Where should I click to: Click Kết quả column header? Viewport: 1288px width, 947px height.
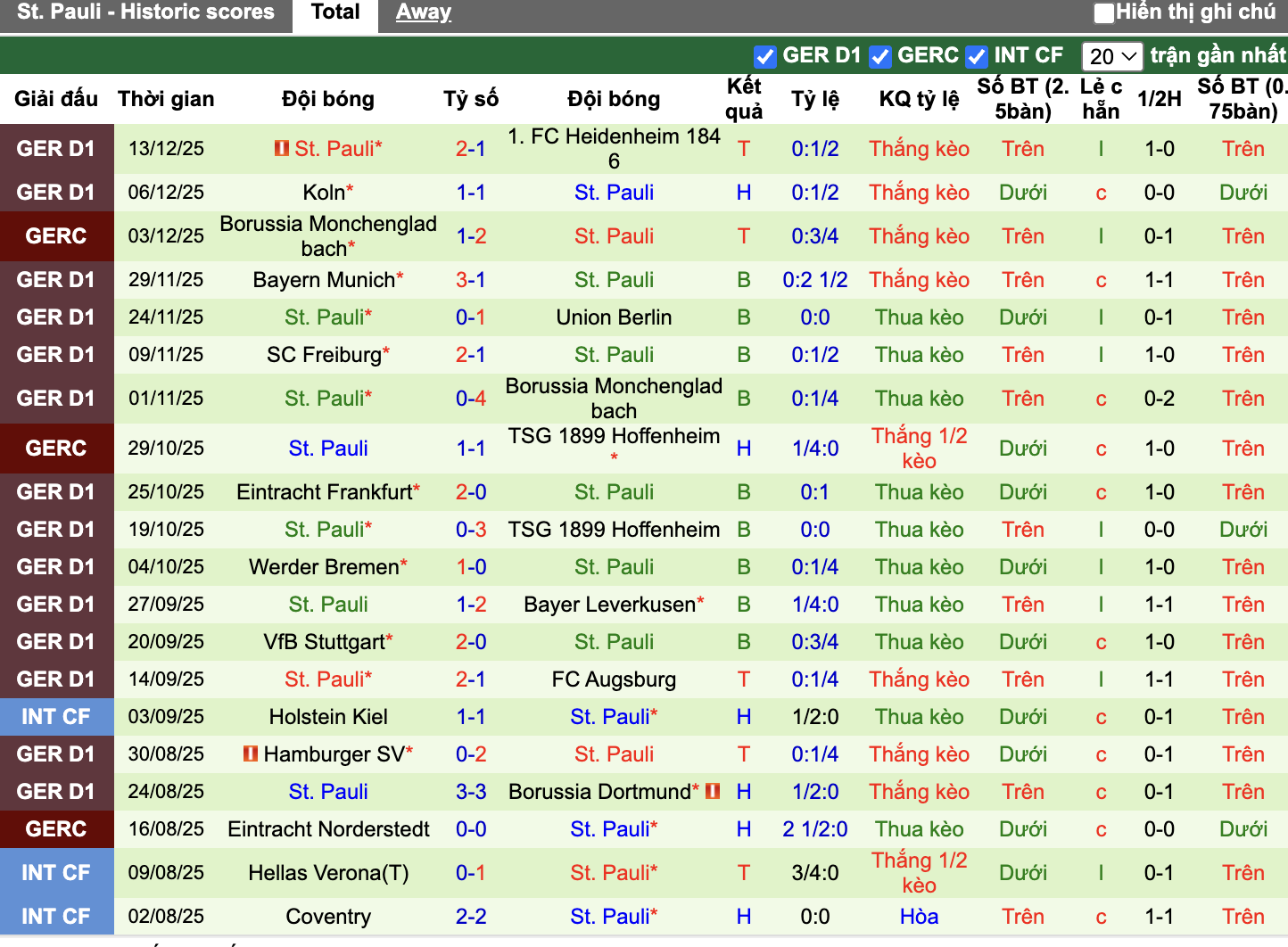pos(744,99)
